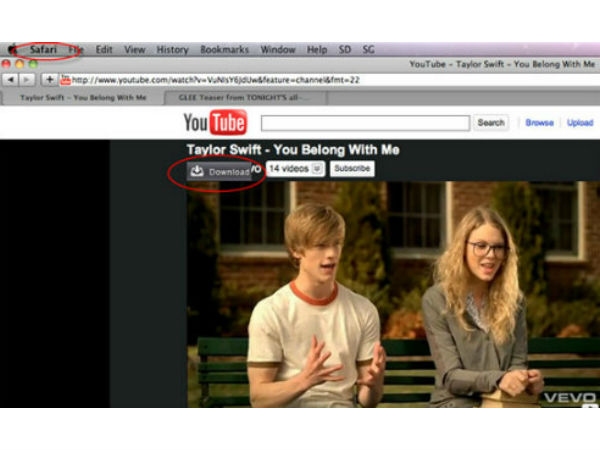
Task: Switch to the GLEE Teaser tab
Action: click(x=245, y=98)
